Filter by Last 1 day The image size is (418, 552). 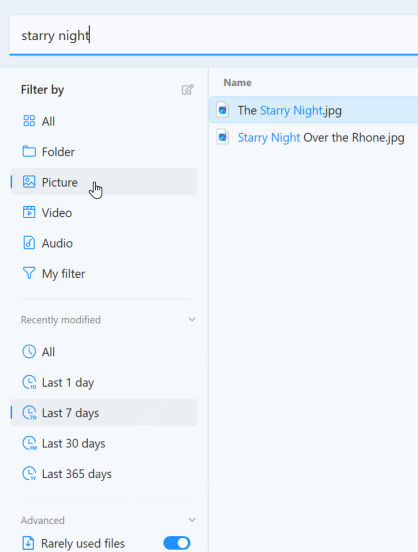[x=104, y=382]
